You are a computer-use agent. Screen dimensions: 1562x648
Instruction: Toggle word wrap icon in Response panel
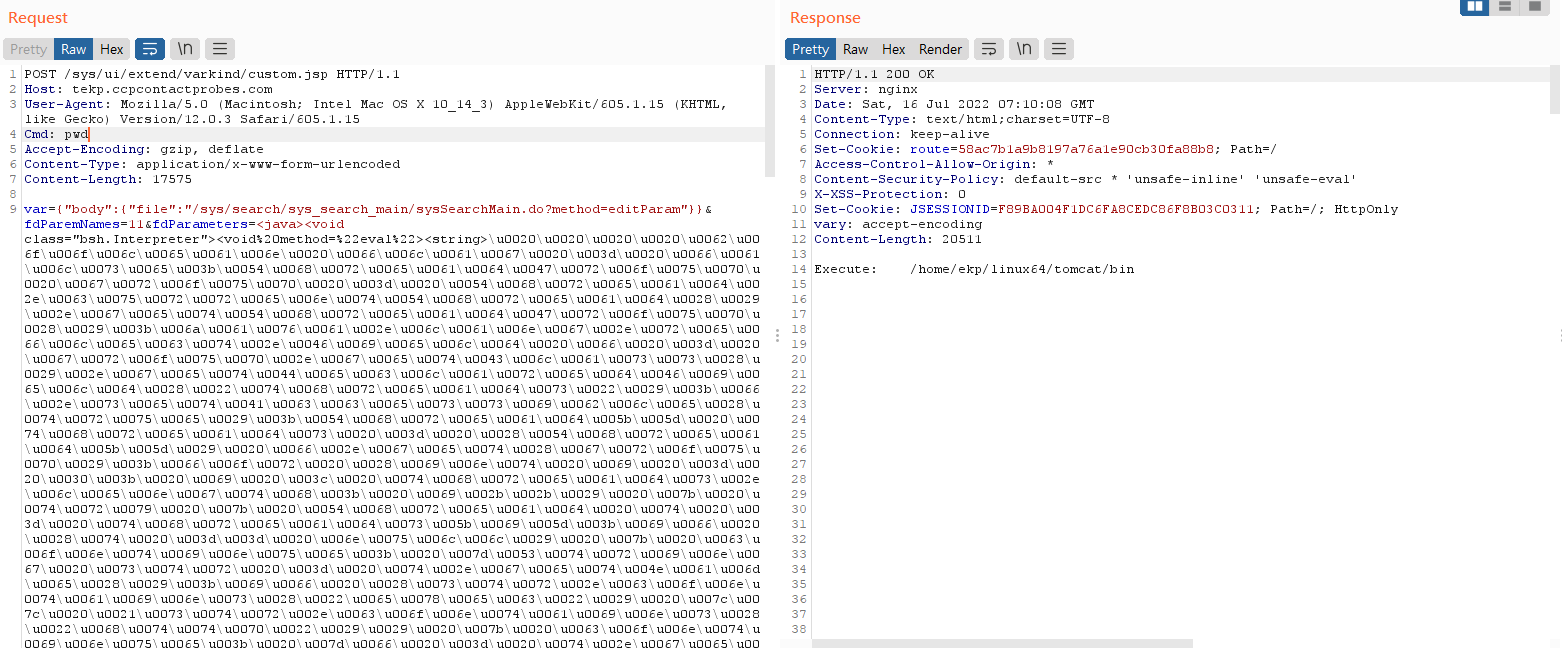pyautogui.click(x=988, y=49)
